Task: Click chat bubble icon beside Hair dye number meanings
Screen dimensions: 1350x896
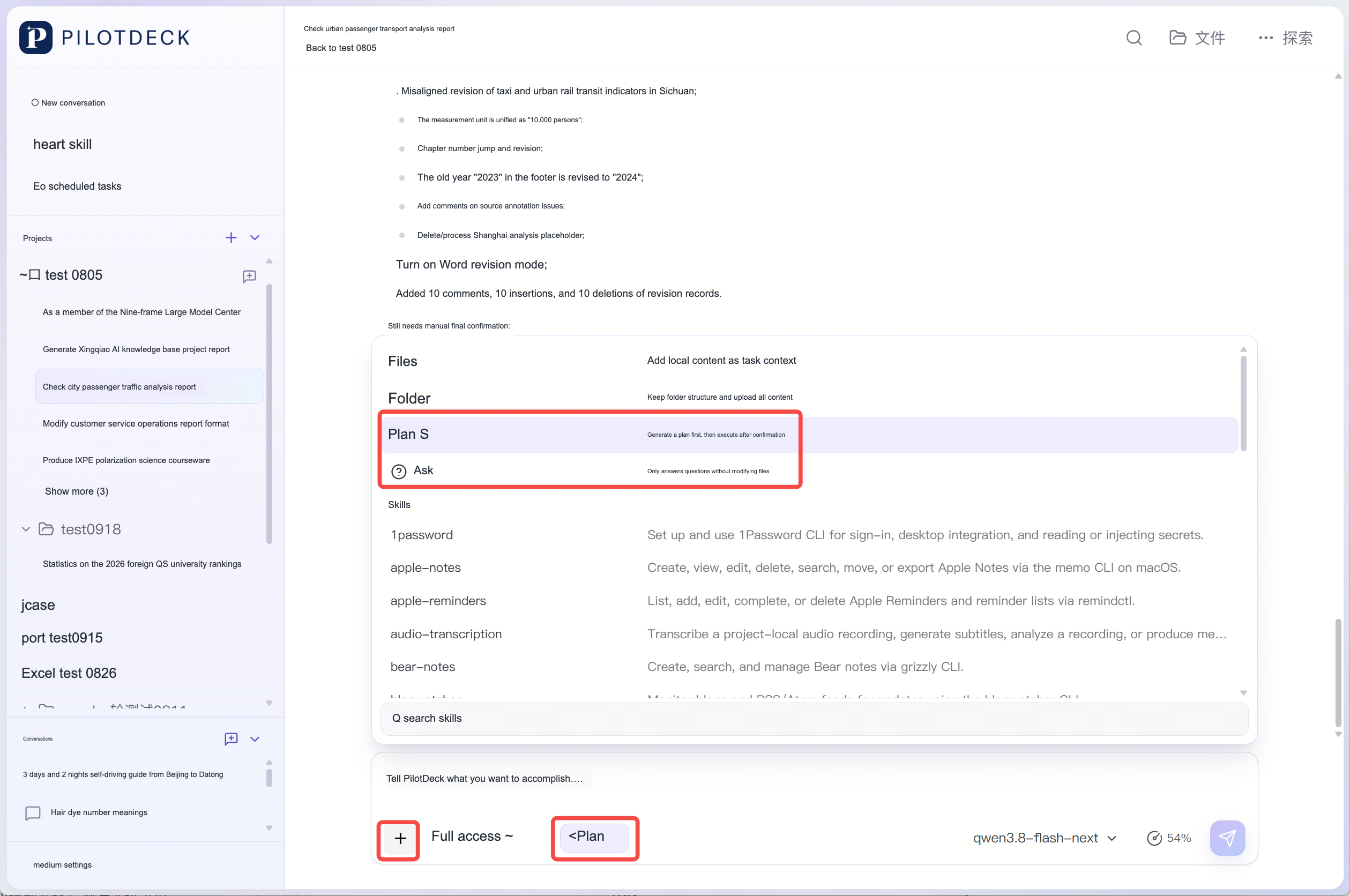Action: click(33, 812)
